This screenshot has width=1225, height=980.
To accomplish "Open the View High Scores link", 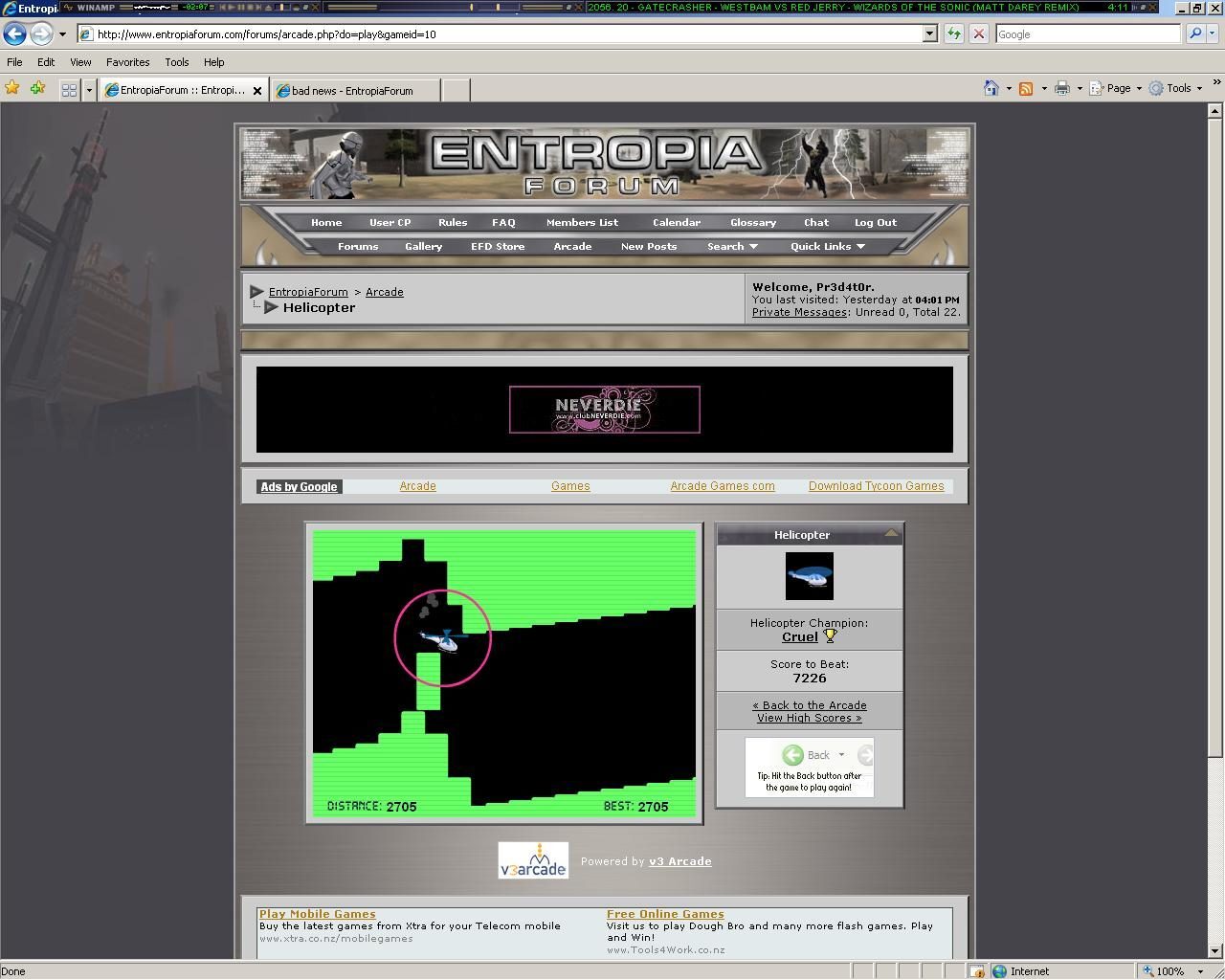I will 810,718.
